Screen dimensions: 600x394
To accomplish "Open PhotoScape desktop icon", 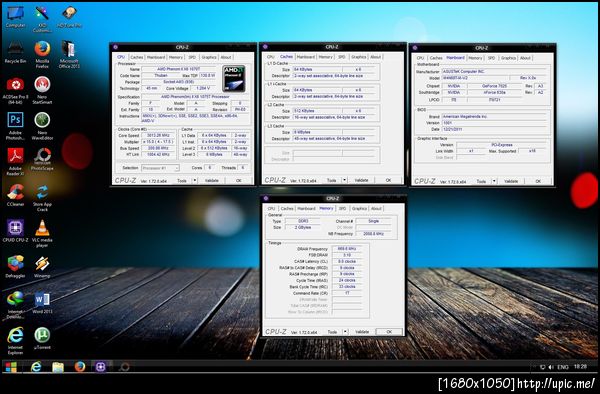I will 42,160.
